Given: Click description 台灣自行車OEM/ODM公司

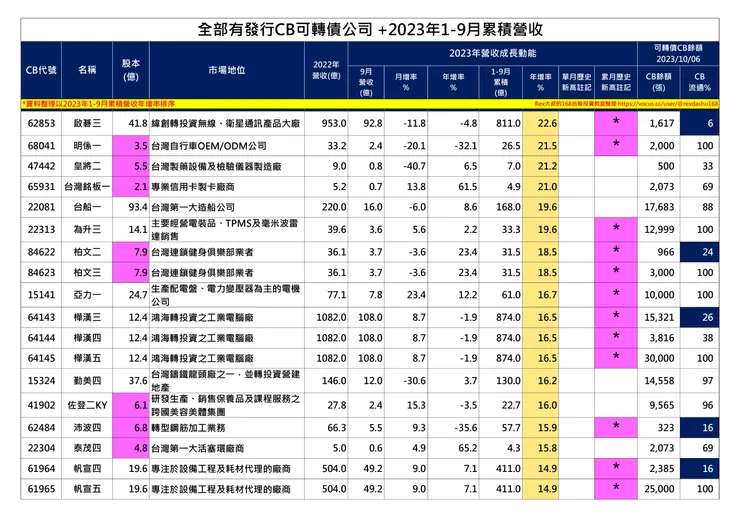Looking at the screenshot, I should pyautogui.click(x=209, y=146).
